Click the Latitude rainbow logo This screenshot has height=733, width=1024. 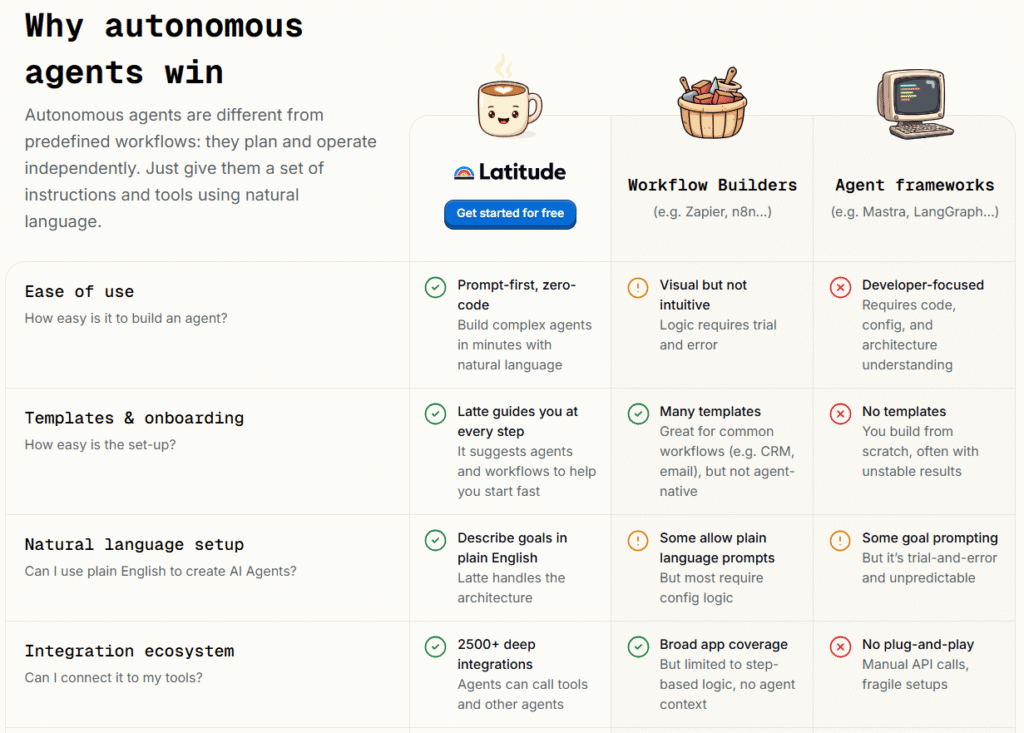(464, 172)
